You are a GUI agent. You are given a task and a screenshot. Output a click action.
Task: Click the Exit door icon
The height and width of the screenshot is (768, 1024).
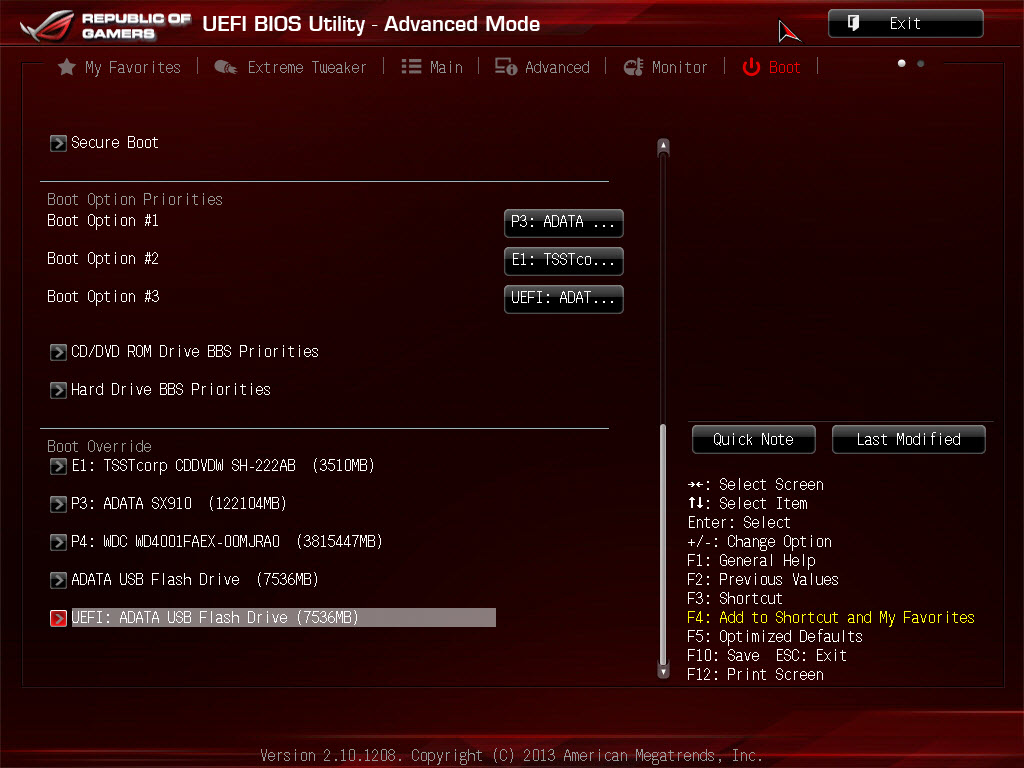(x=853, y=24)
